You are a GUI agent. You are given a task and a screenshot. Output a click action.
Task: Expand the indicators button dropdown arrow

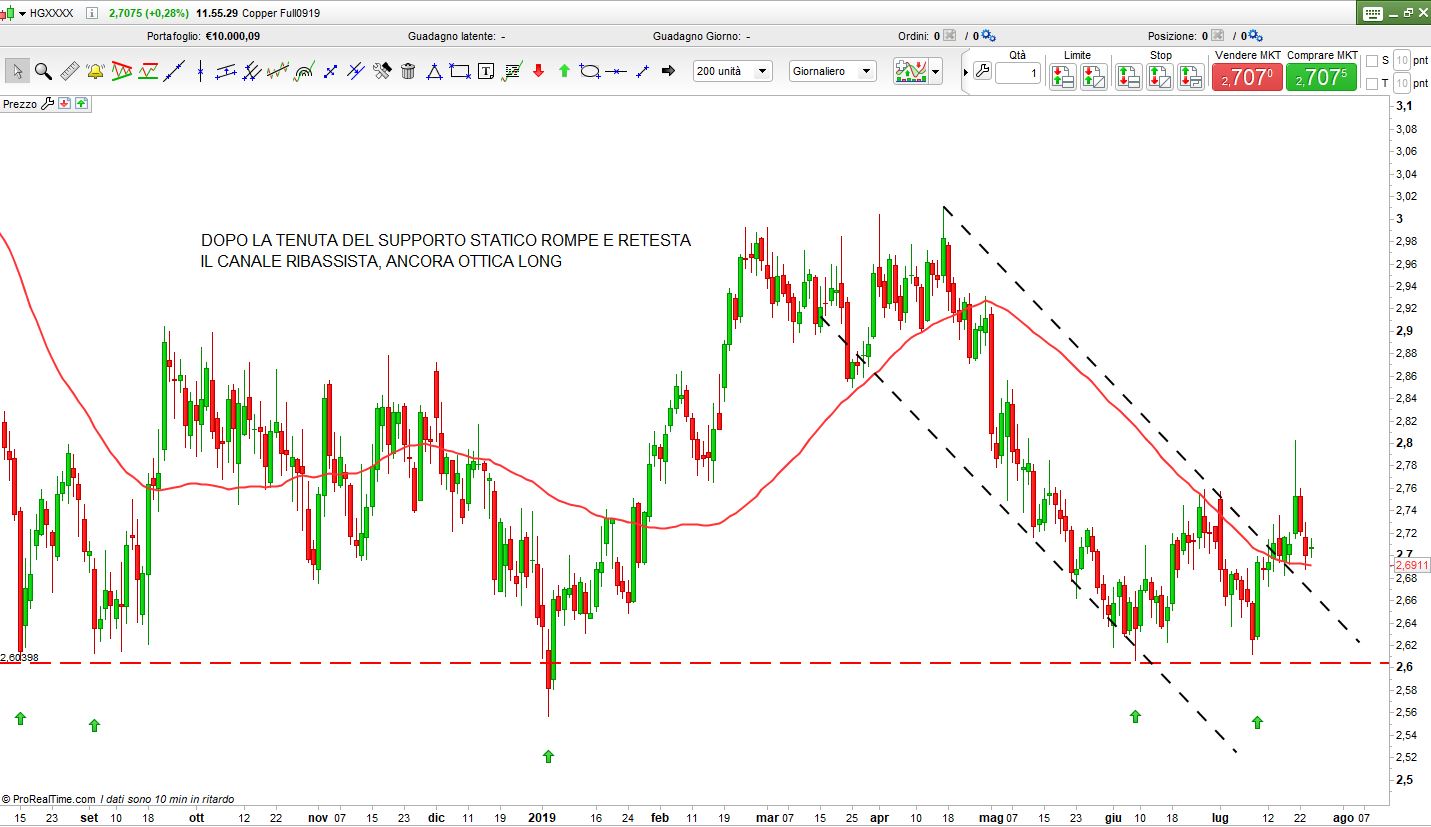[935, 71]
